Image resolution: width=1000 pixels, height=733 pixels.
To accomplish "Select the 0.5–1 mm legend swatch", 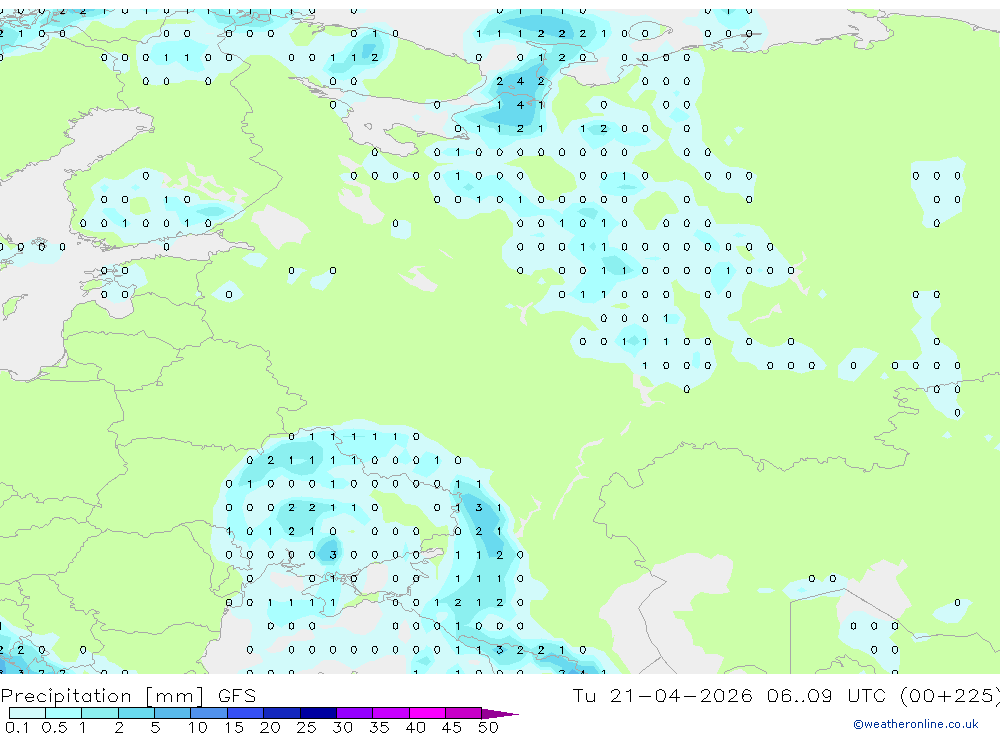I will [x=64, y=713].
